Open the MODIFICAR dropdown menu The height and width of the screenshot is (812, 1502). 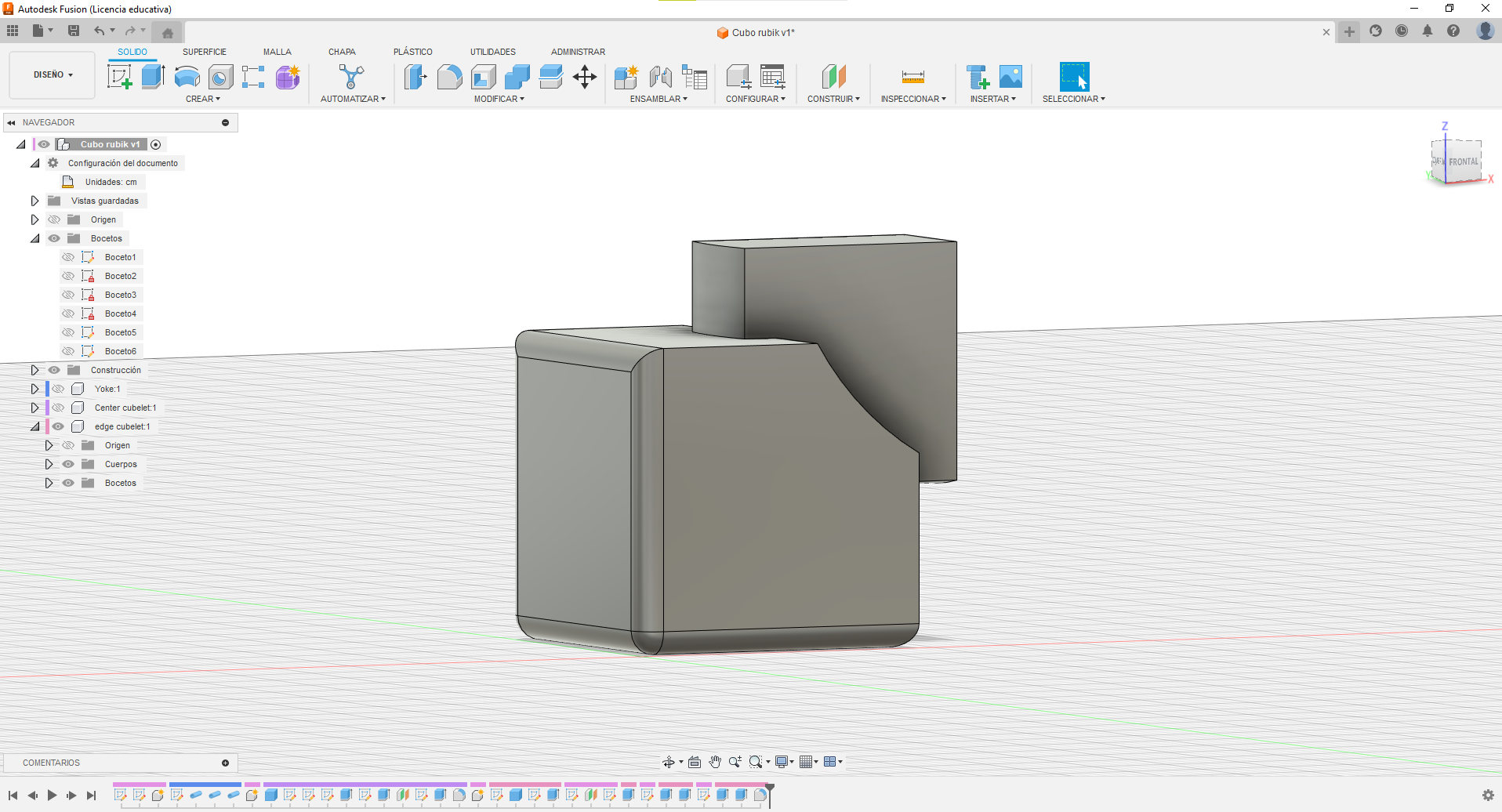click(499, 99)
